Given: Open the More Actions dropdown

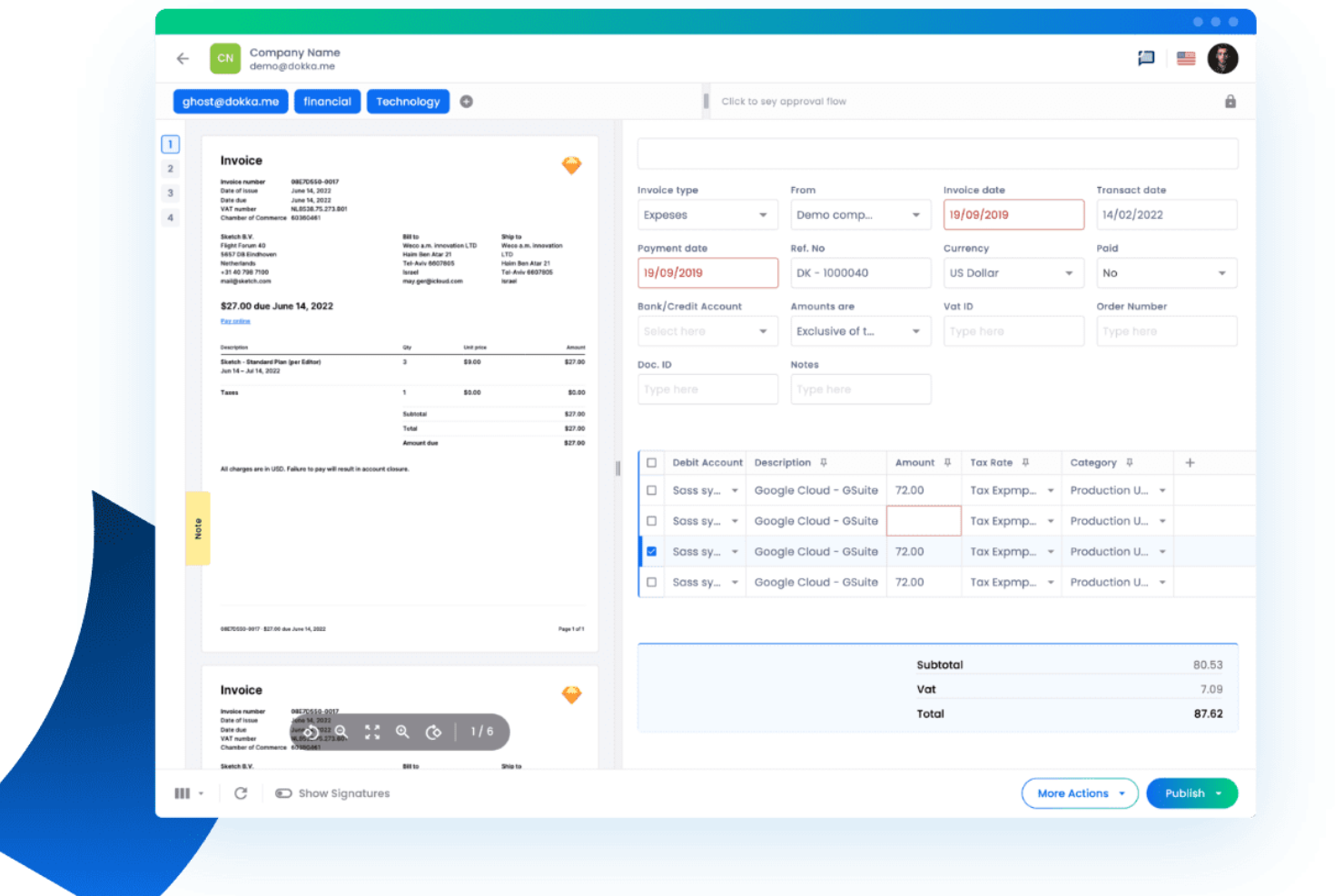Looking at the screenshot, I should tap(1080, 793).
